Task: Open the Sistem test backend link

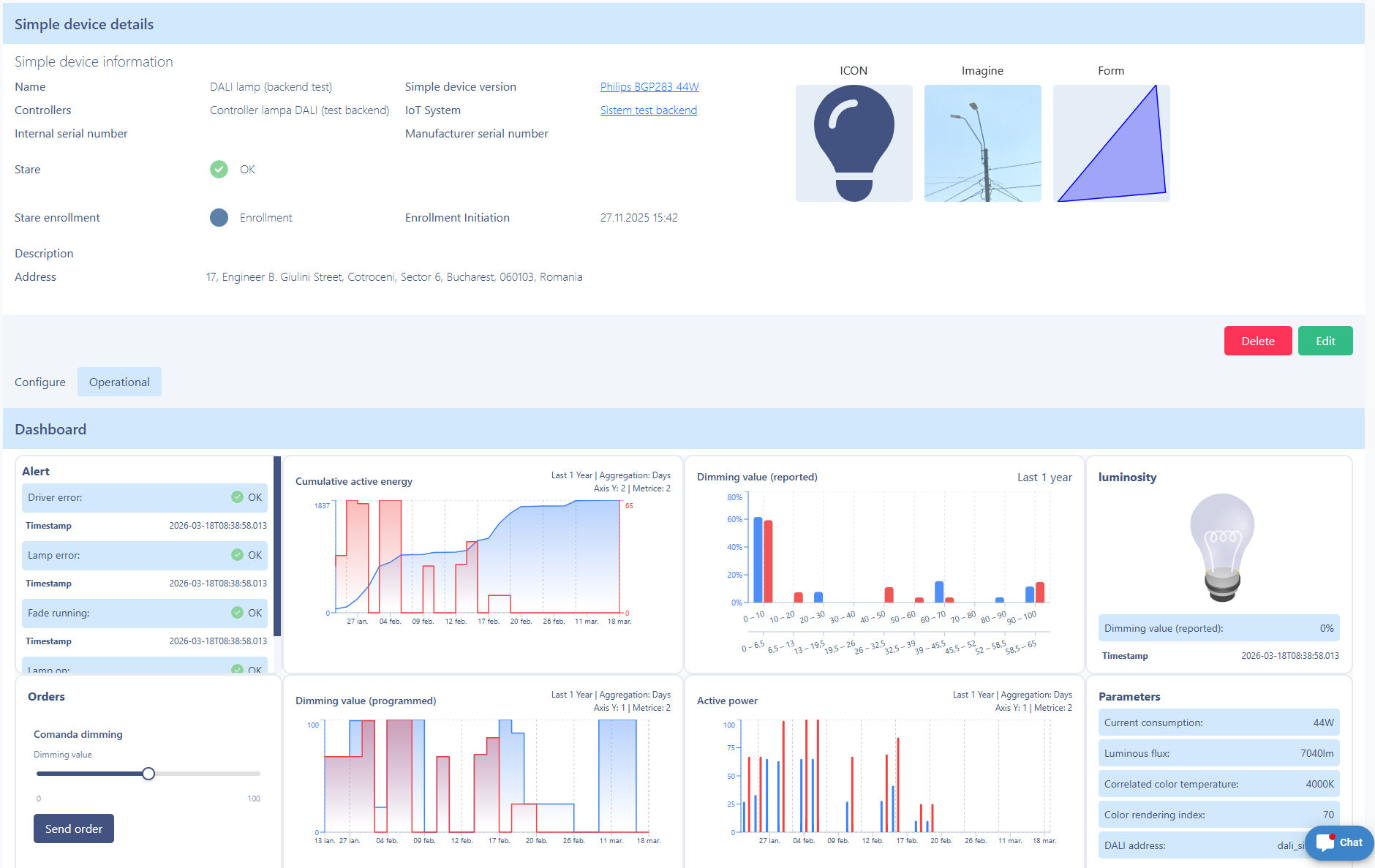Action: (x=648, y=110)
